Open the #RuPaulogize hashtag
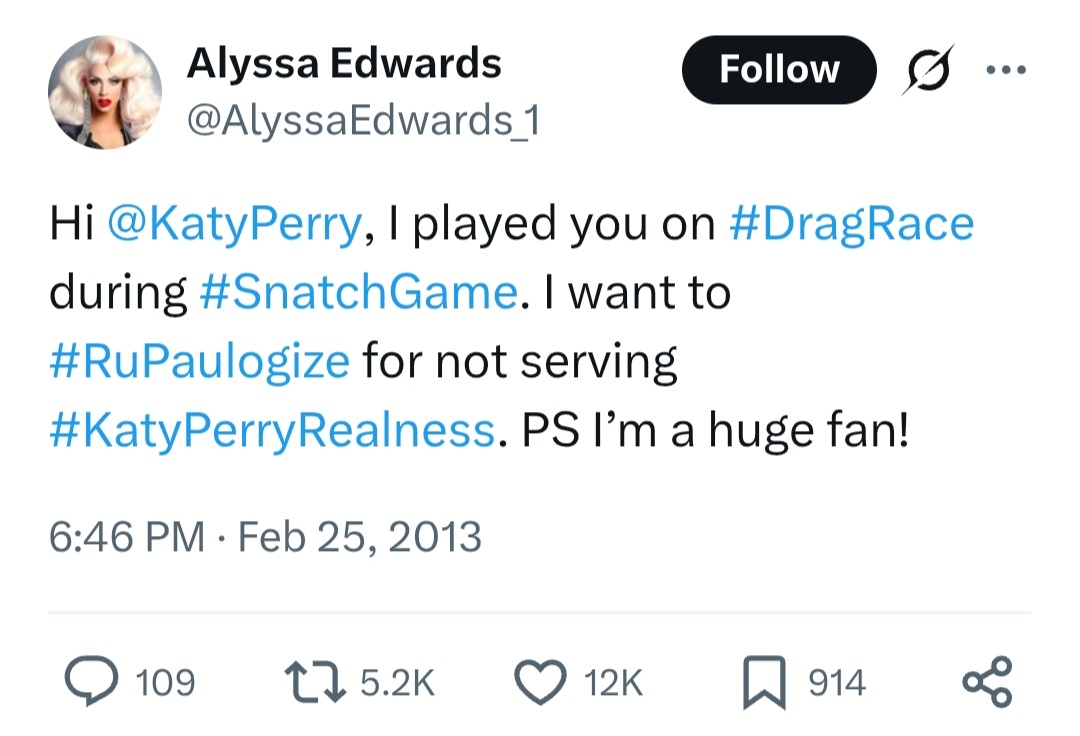 pyautogui.click(x=199, y=360)
